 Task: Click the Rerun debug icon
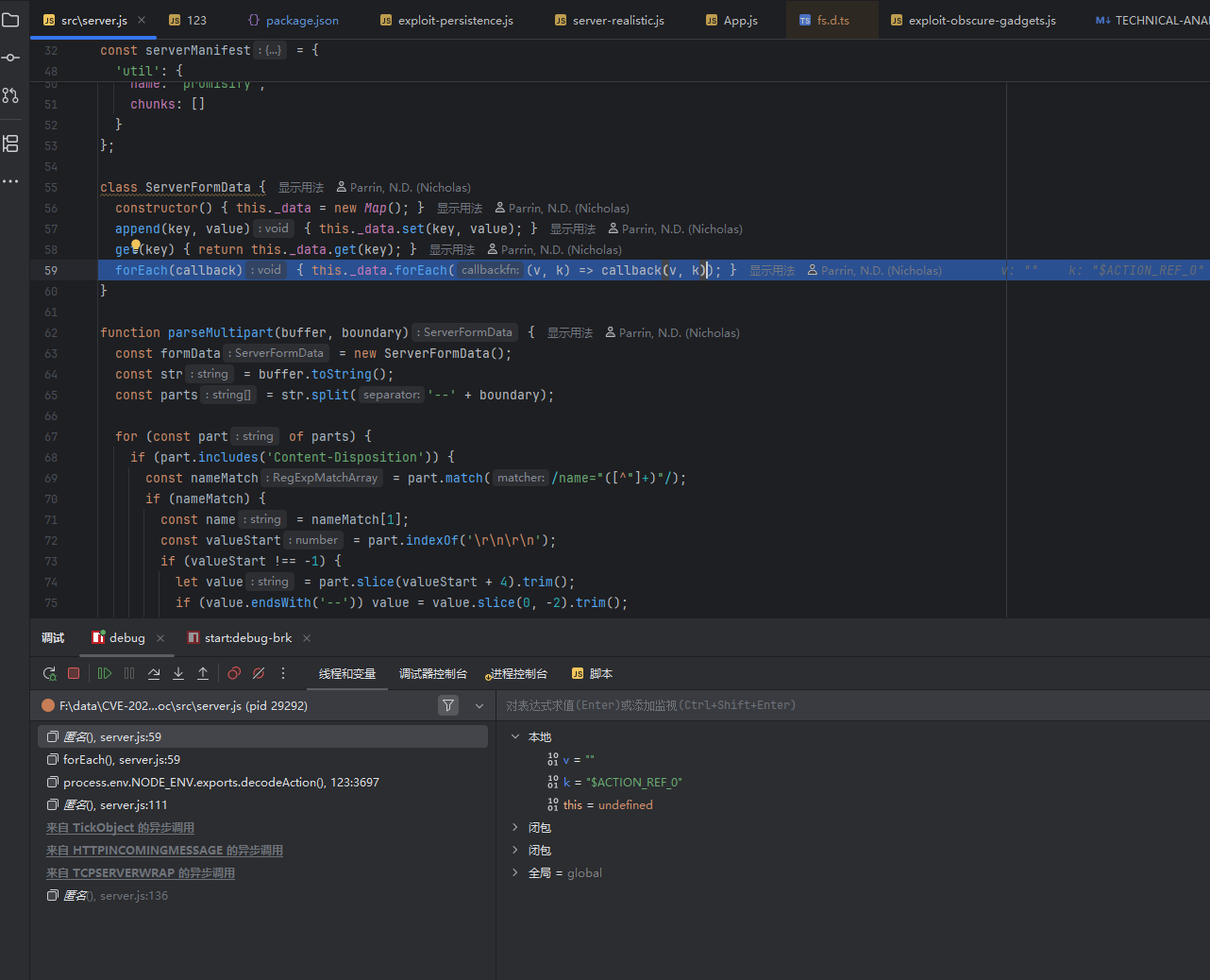(x=49, y=673)
